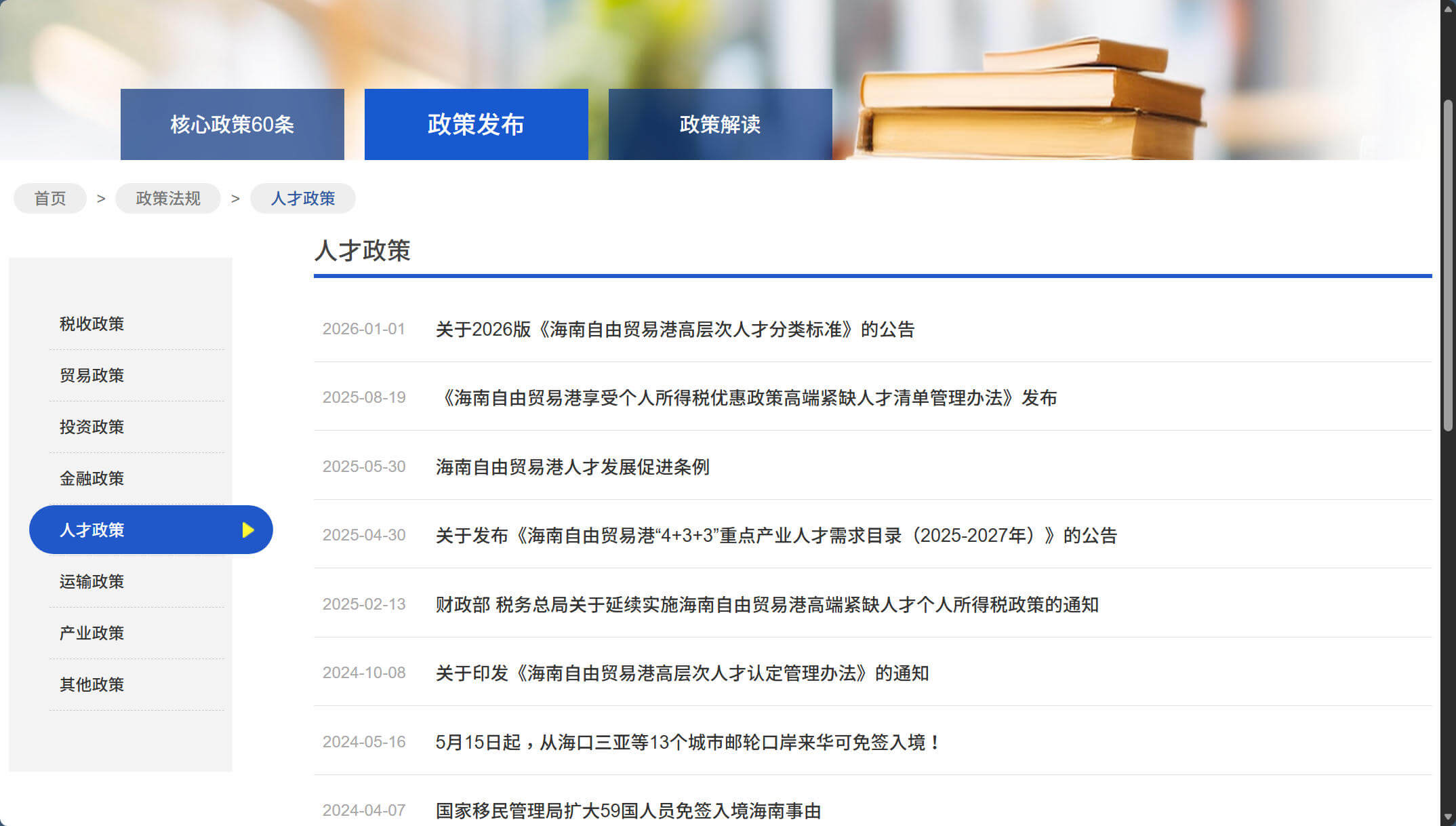Open 海南自由贸易港人才发展促进条例 article
This screenshot has height=826, width=1456.
point(572,467)
